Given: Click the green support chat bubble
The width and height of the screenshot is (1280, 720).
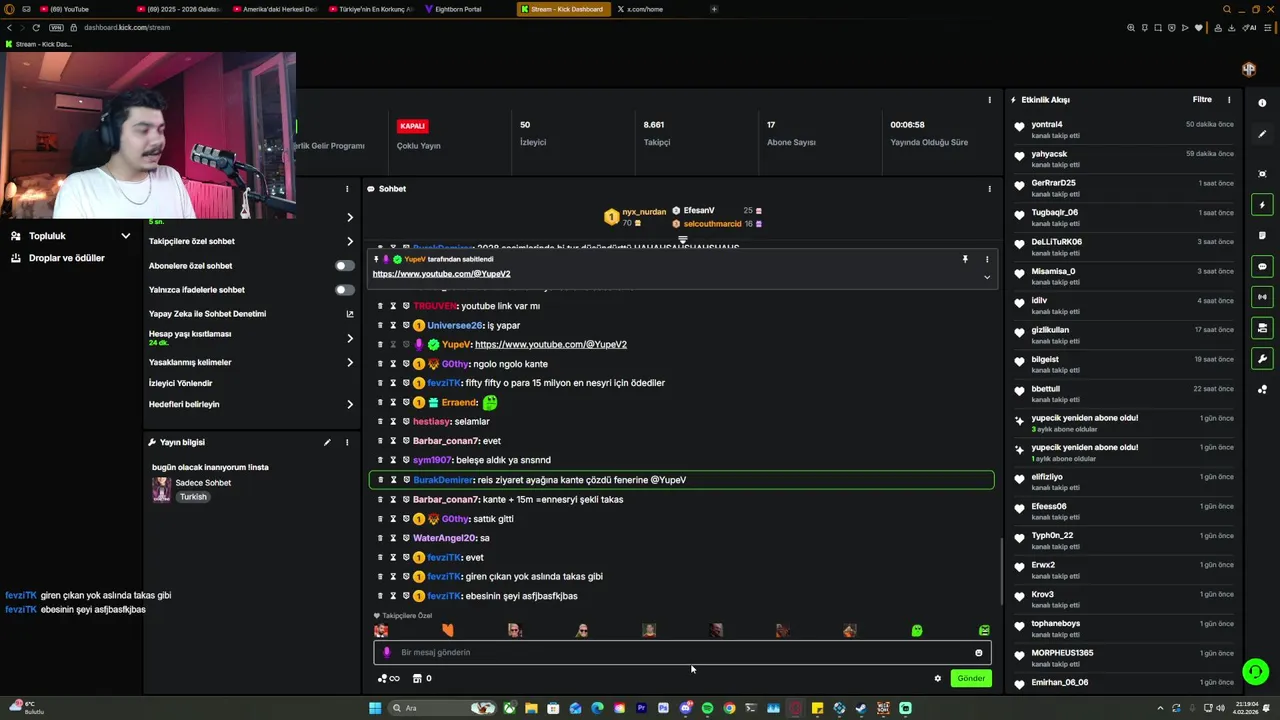Looking at the screenshot, I should 1255,671.
